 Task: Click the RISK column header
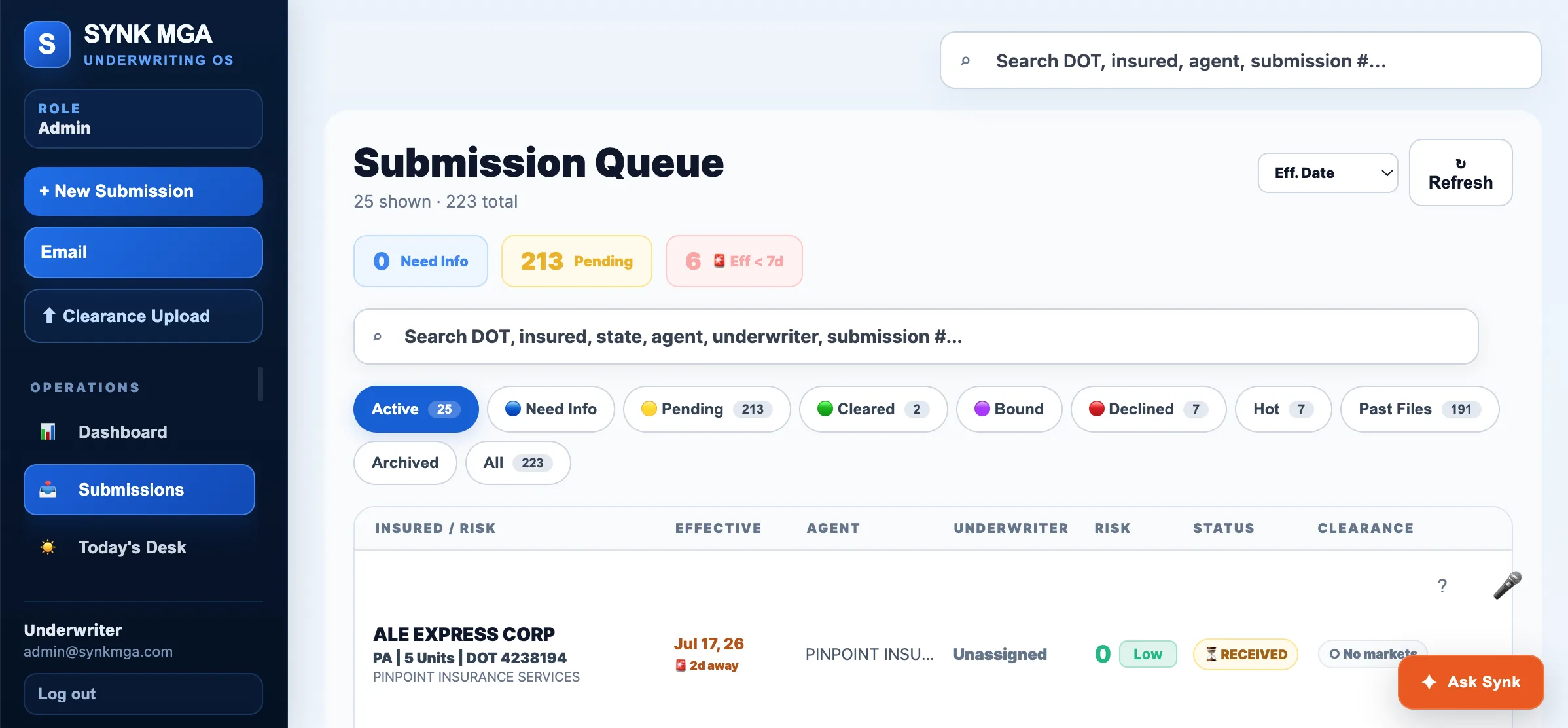click(x=1113, y=528)
